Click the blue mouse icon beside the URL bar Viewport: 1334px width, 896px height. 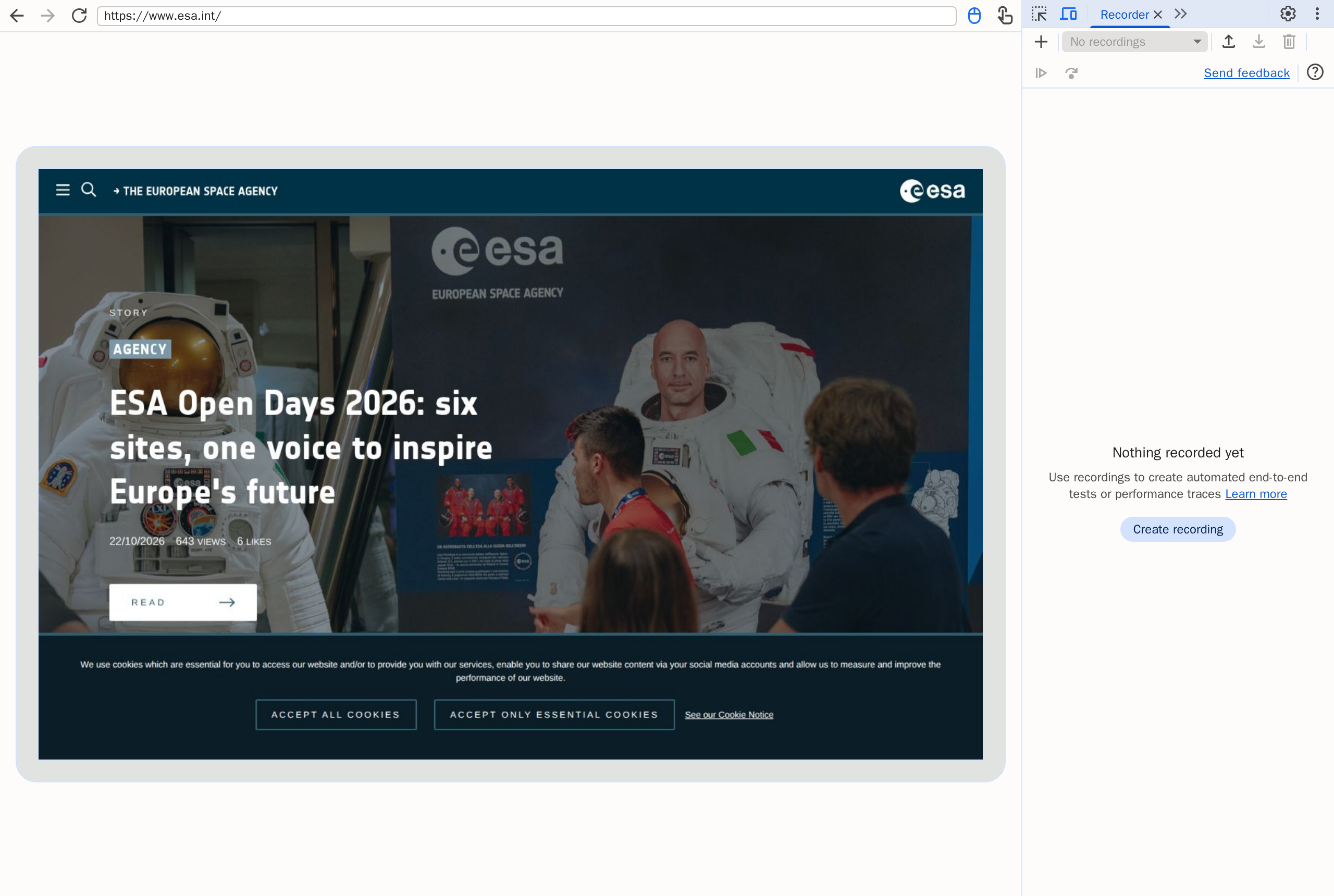click(974, 16)
